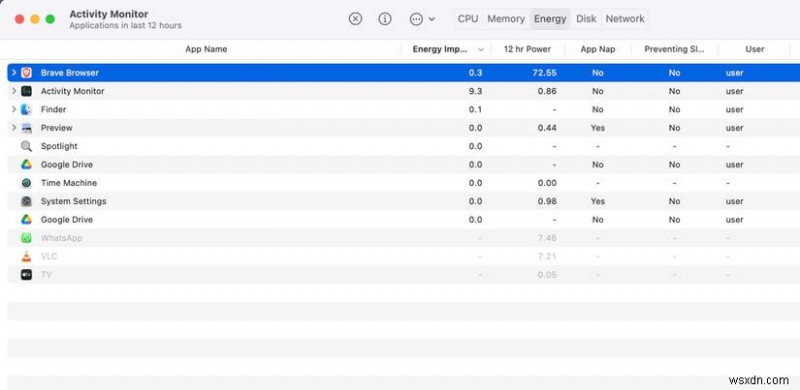This screenshot has width=800, height=390.
Task: Open the ellipsis more options menu
Action: coord(422,19)
